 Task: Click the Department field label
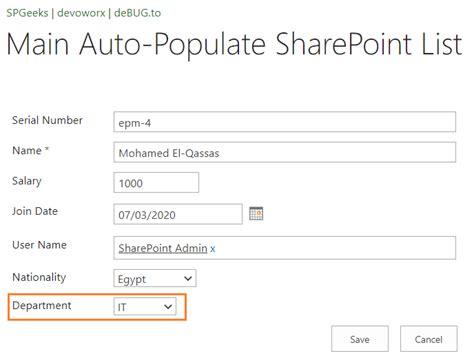pos(42,305)
